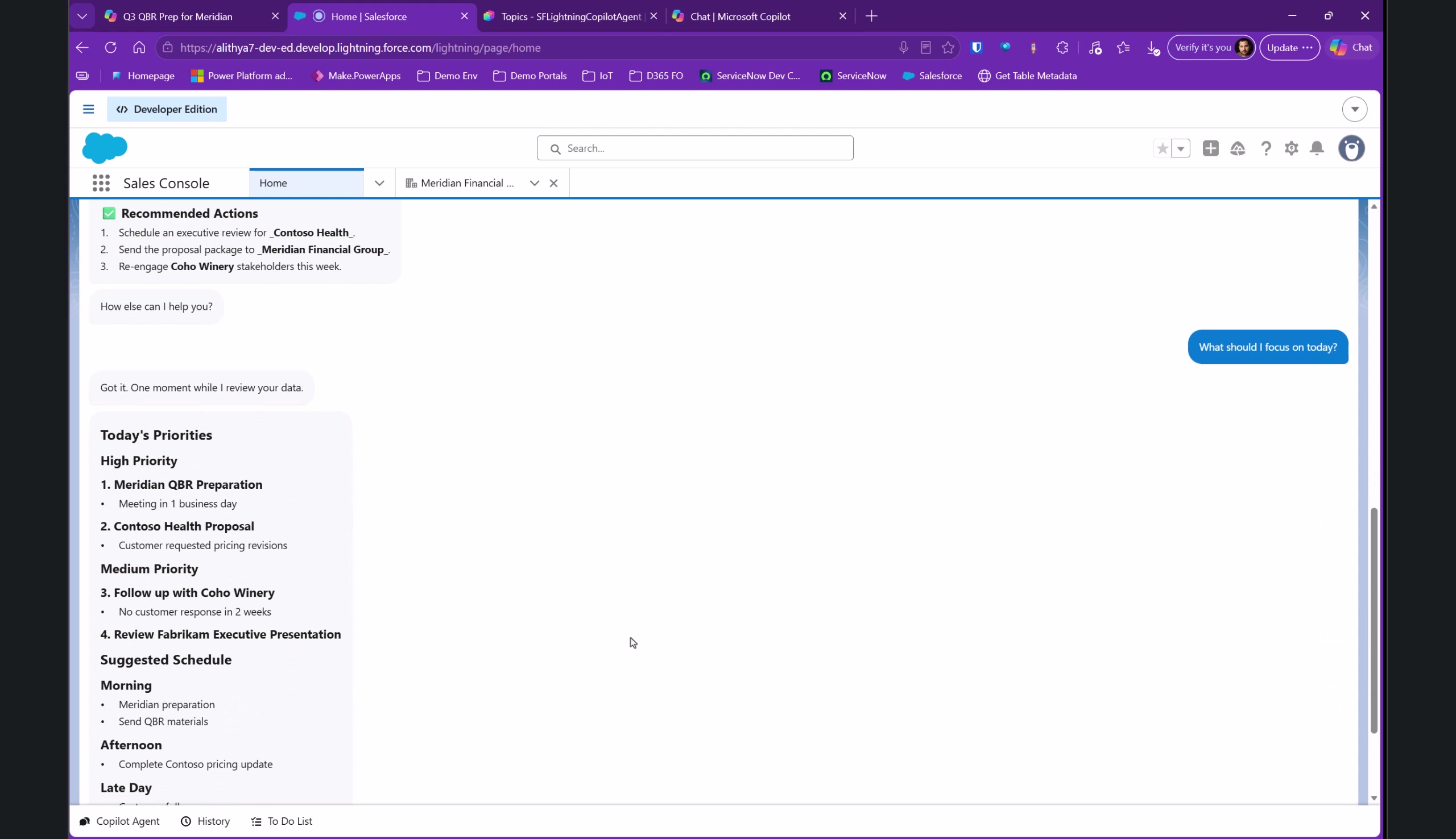1456x839 pixels.
Task: Close the Meridian Financial workspace tab
Action: click(x=553, y=183)
